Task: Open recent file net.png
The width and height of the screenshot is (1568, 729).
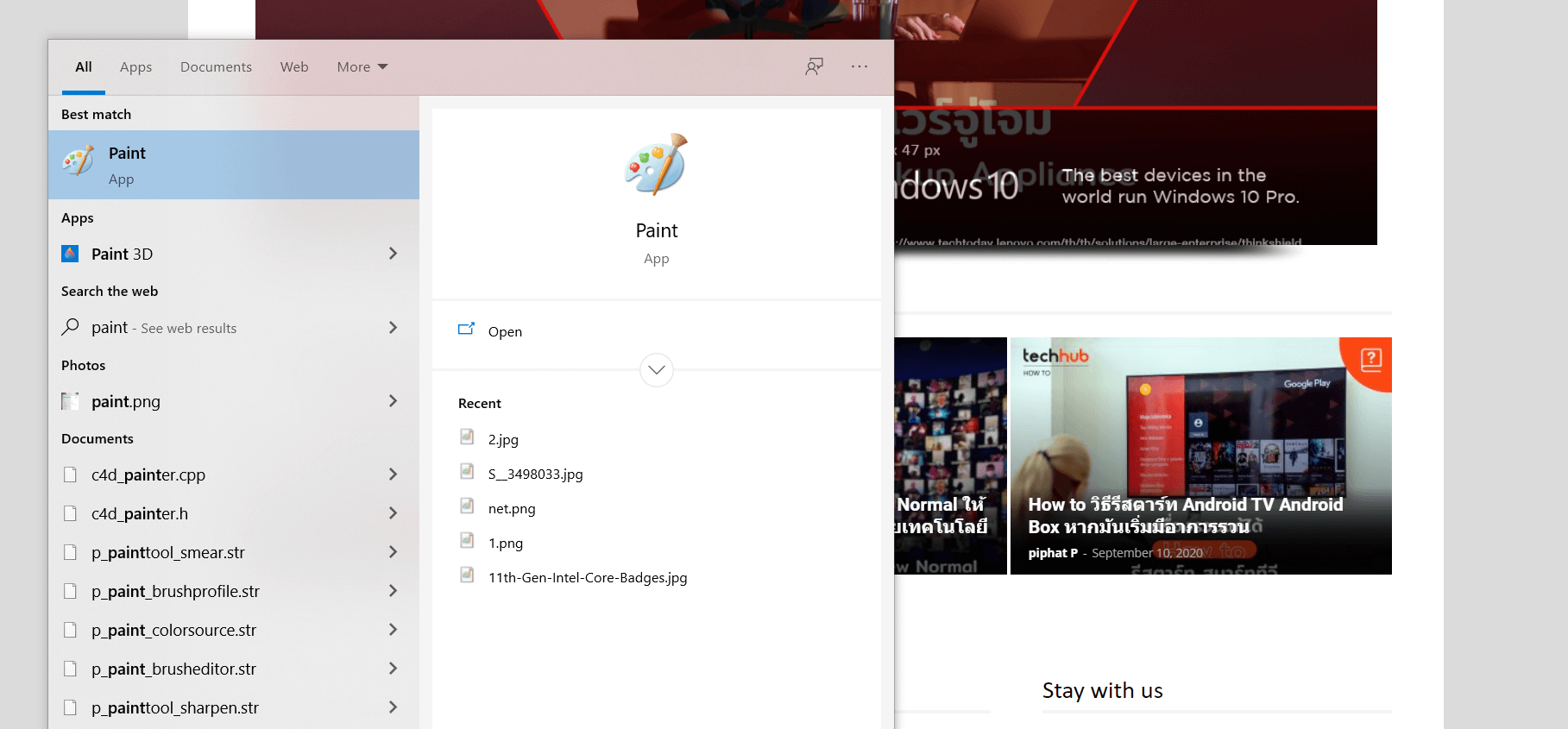Action: point(512,508)
